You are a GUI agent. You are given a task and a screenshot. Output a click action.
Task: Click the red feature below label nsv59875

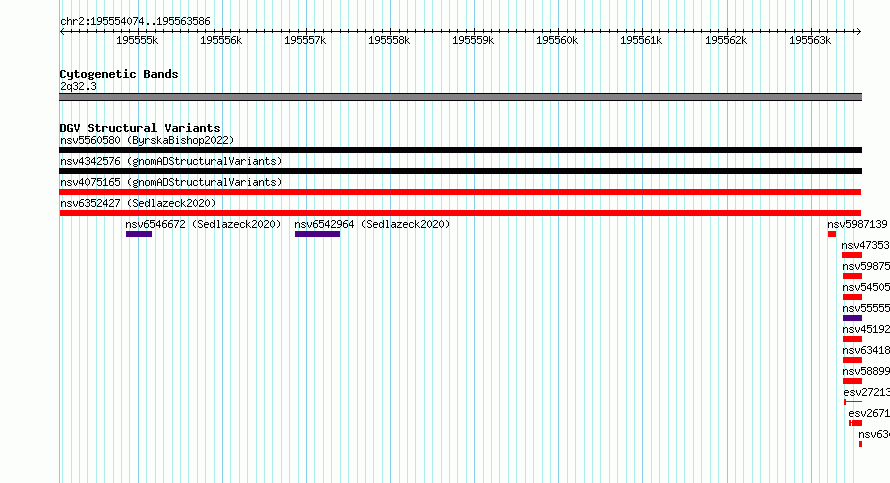[x=853, y=276]
